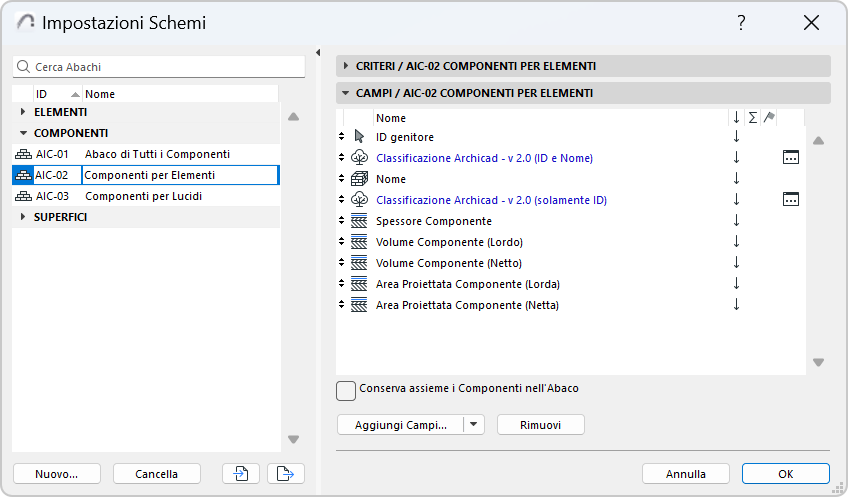The width and height of the screenshot is (848, 497).
Task: Open the Aggiungi Campi dropdown arrow
Action: pos(474,425)
